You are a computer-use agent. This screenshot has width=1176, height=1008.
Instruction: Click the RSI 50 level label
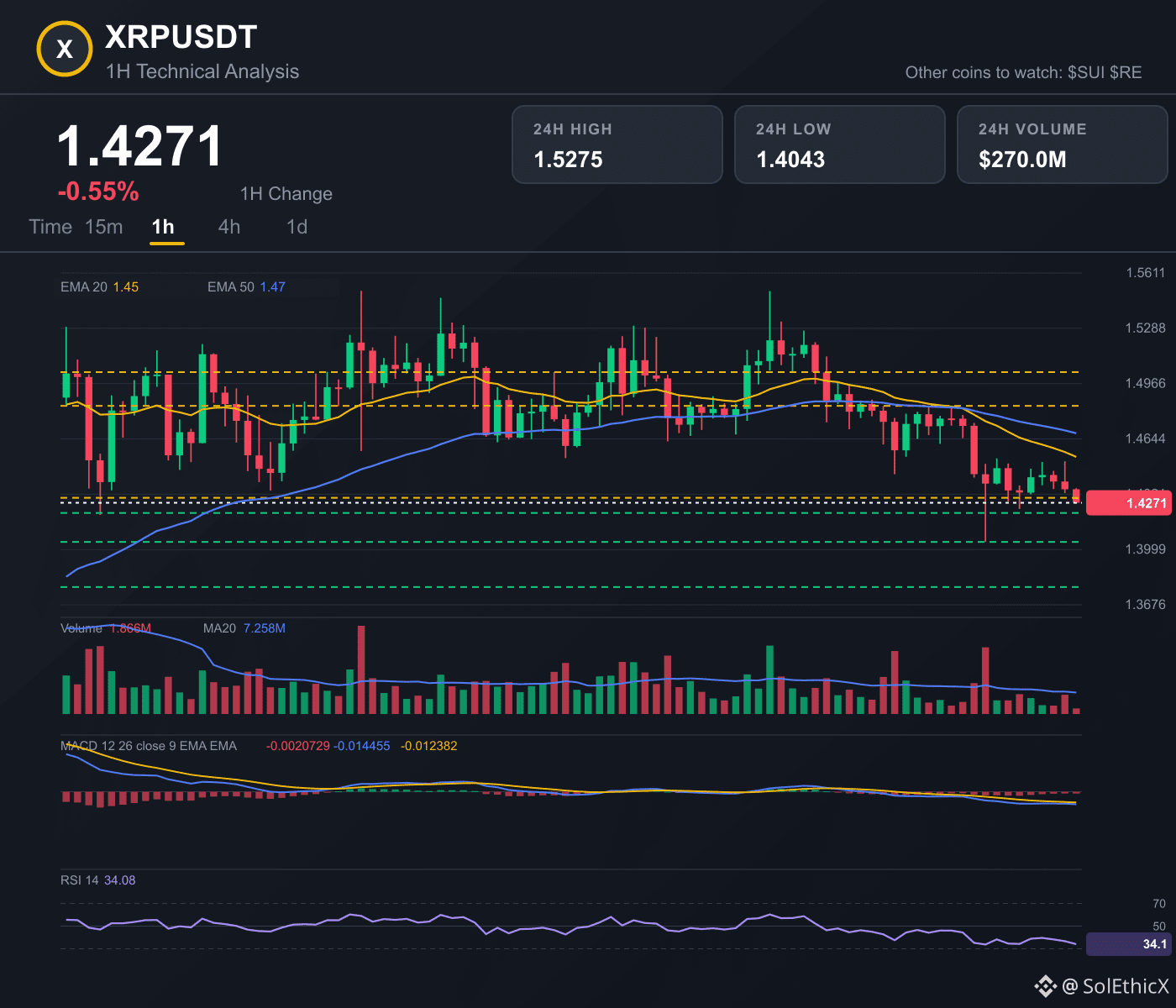1159,927
